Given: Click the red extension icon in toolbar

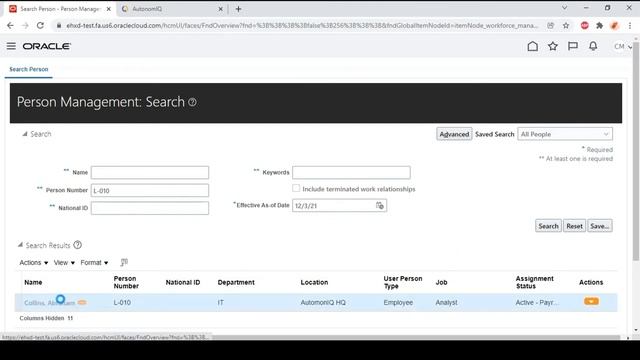Looking at the screenshot, I should coord(584,25).
